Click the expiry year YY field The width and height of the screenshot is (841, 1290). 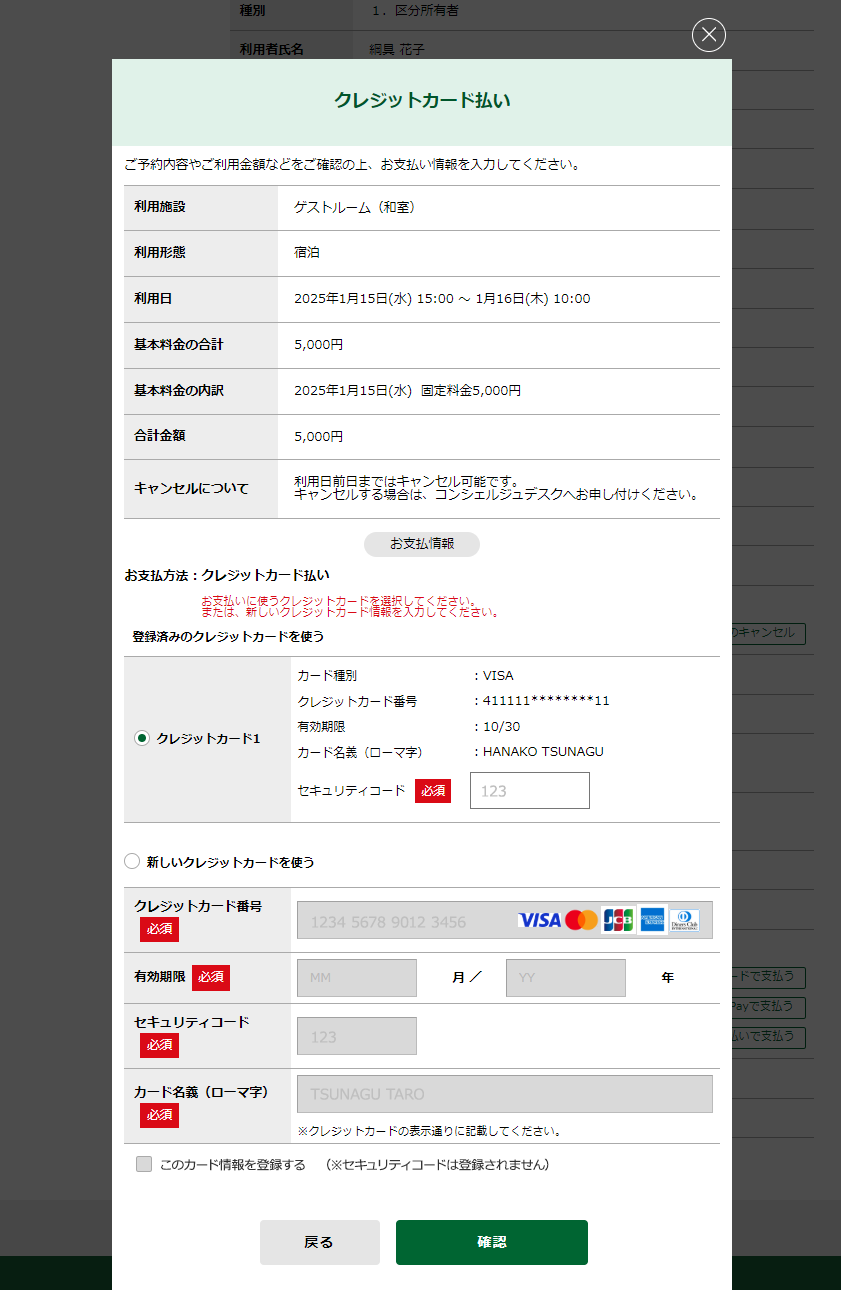coord(565,978)
